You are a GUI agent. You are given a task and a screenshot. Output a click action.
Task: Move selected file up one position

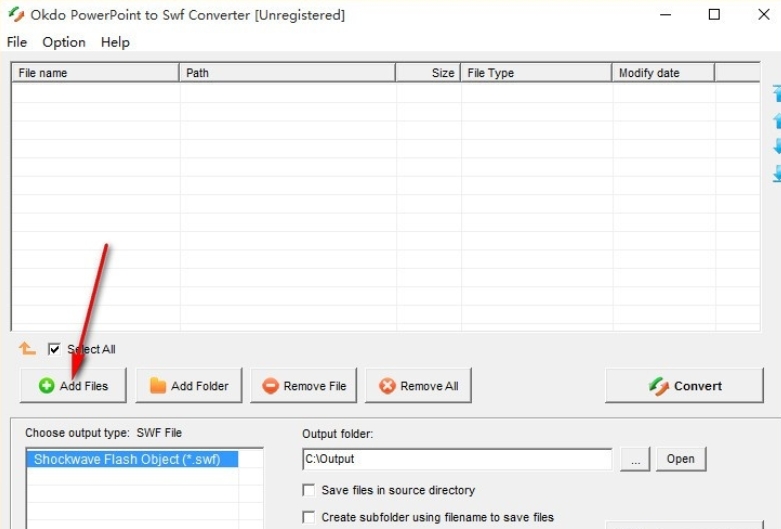(x=777, y=121)
